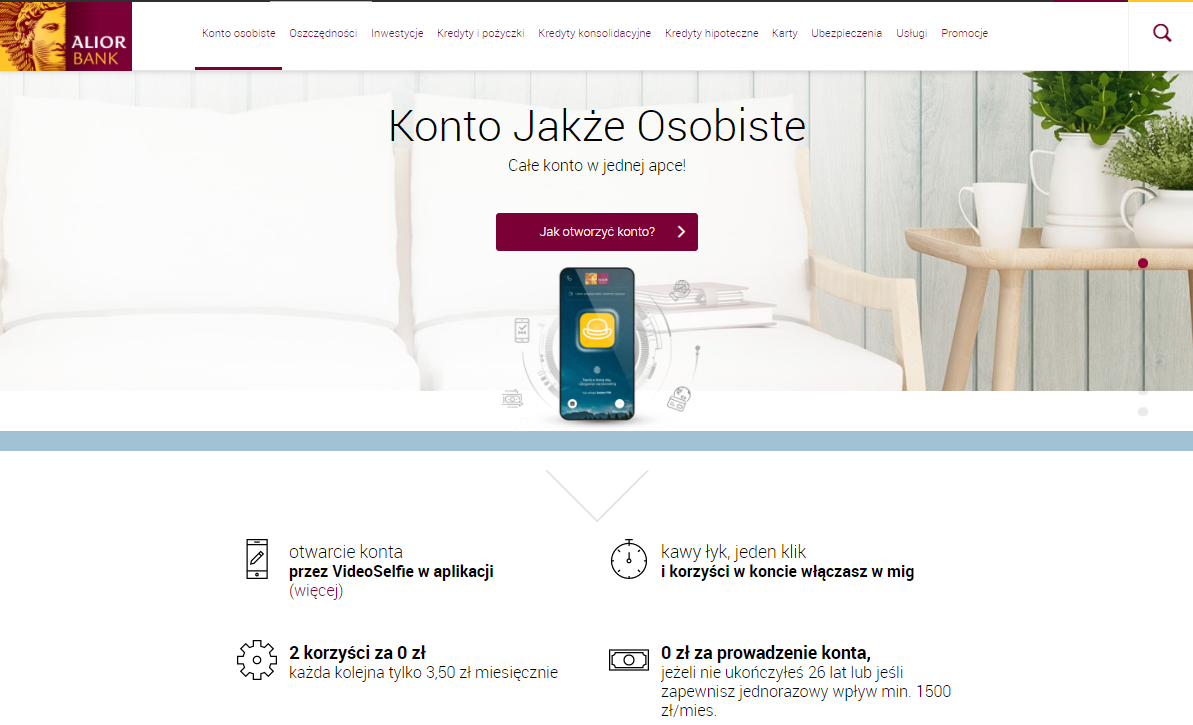The height and width of the screenshot is (725, 1193).
Task: Open the Karty menu item
Action: point(784,33)
